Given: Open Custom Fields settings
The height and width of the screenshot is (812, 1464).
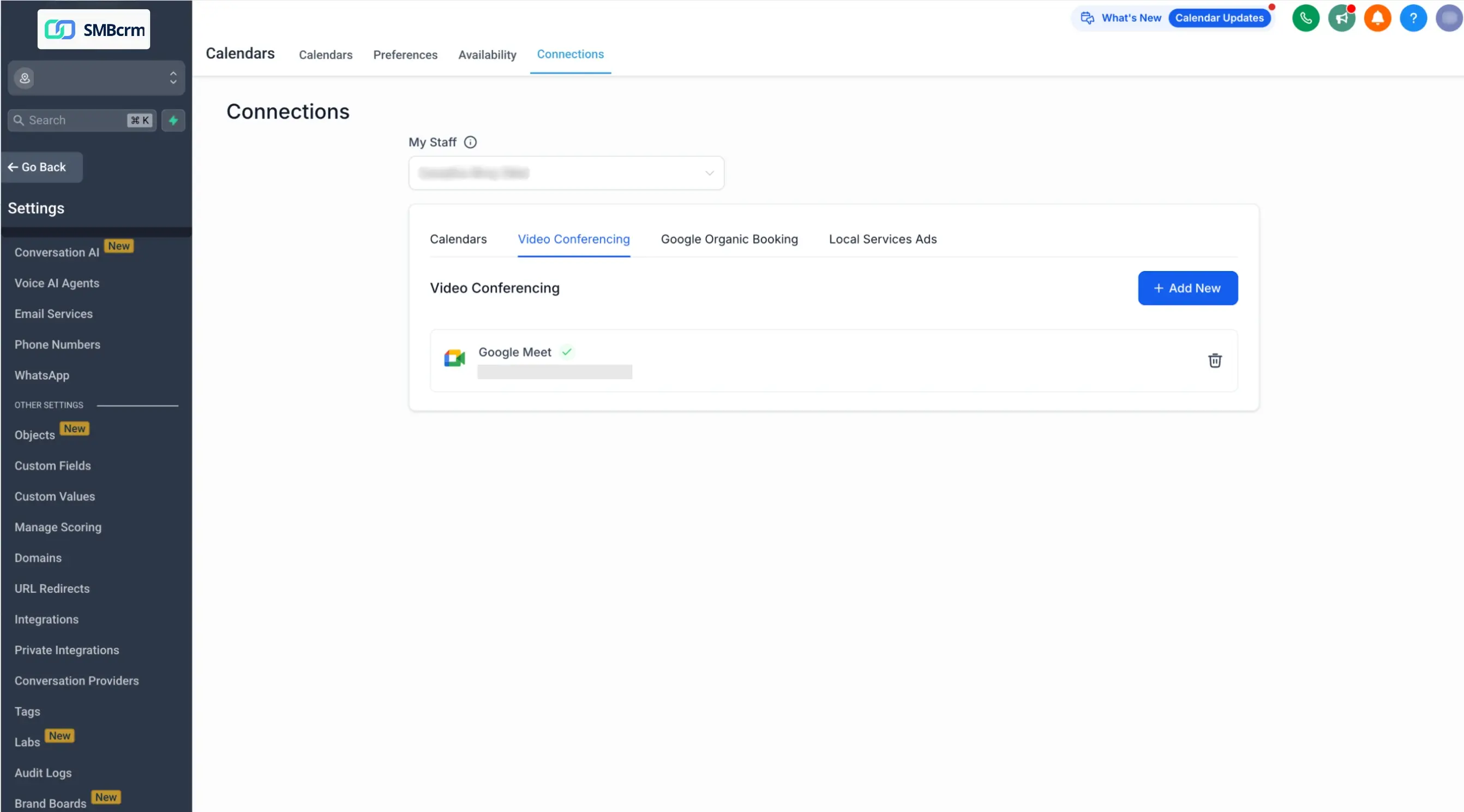Looking at the screenshot, I should point(52,465).
